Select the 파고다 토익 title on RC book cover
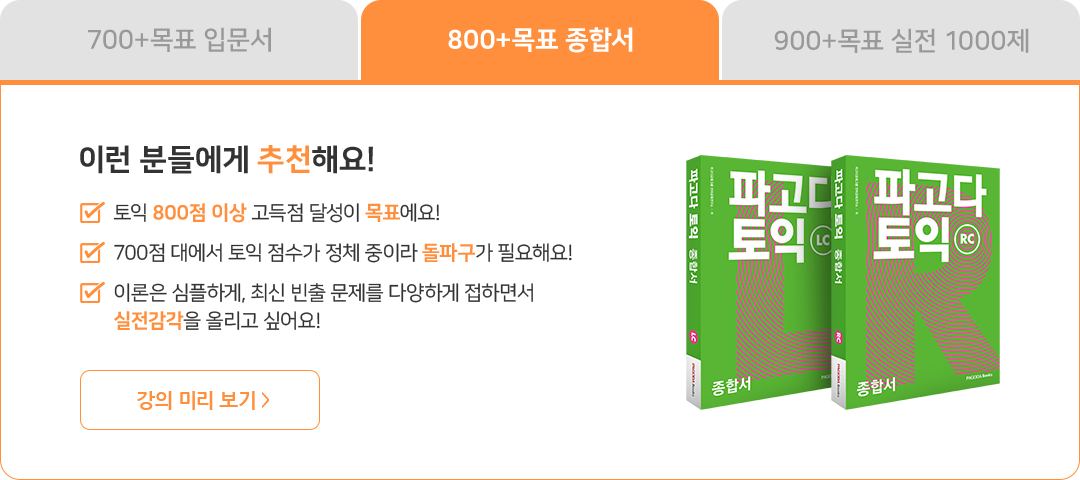Screen dimensions: 1080x480 (924, 218)
